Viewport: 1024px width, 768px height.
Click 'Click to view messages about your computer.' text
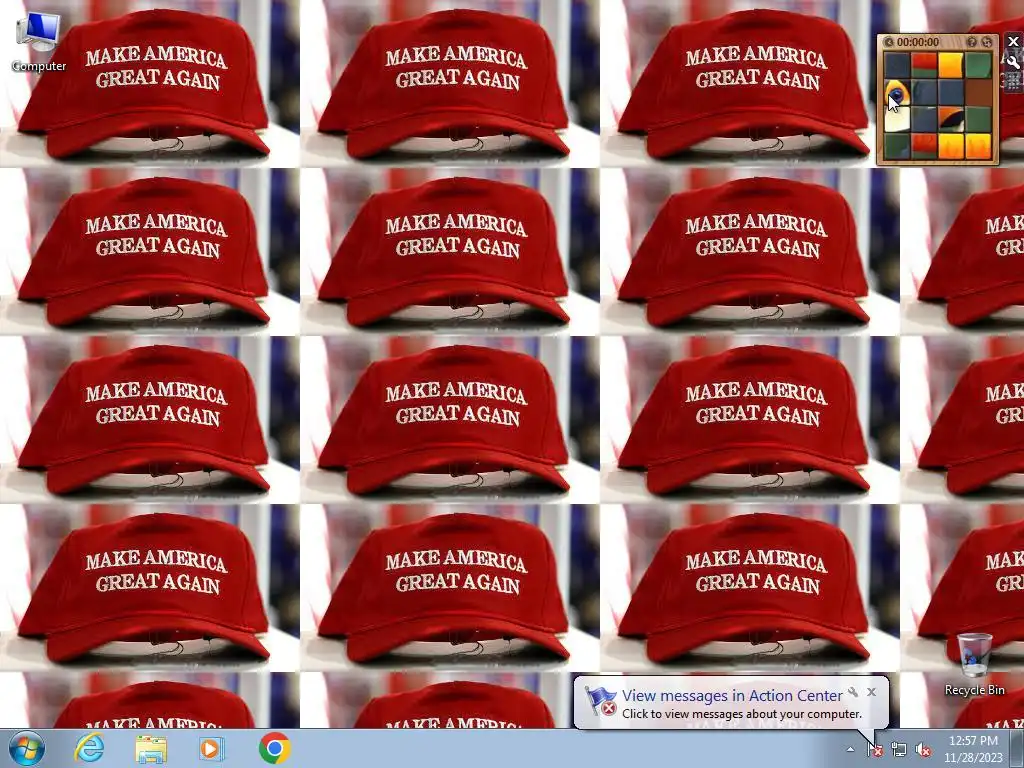click(x=742, y=714)
